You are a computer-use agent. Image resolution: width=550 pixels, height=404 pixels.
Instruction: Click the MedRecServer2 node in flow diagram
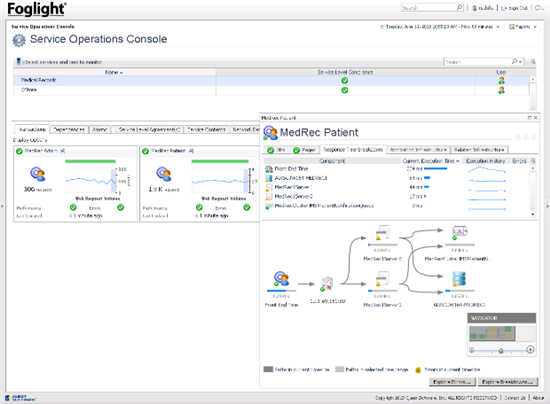pyautogui.click(x=382, y=233)
